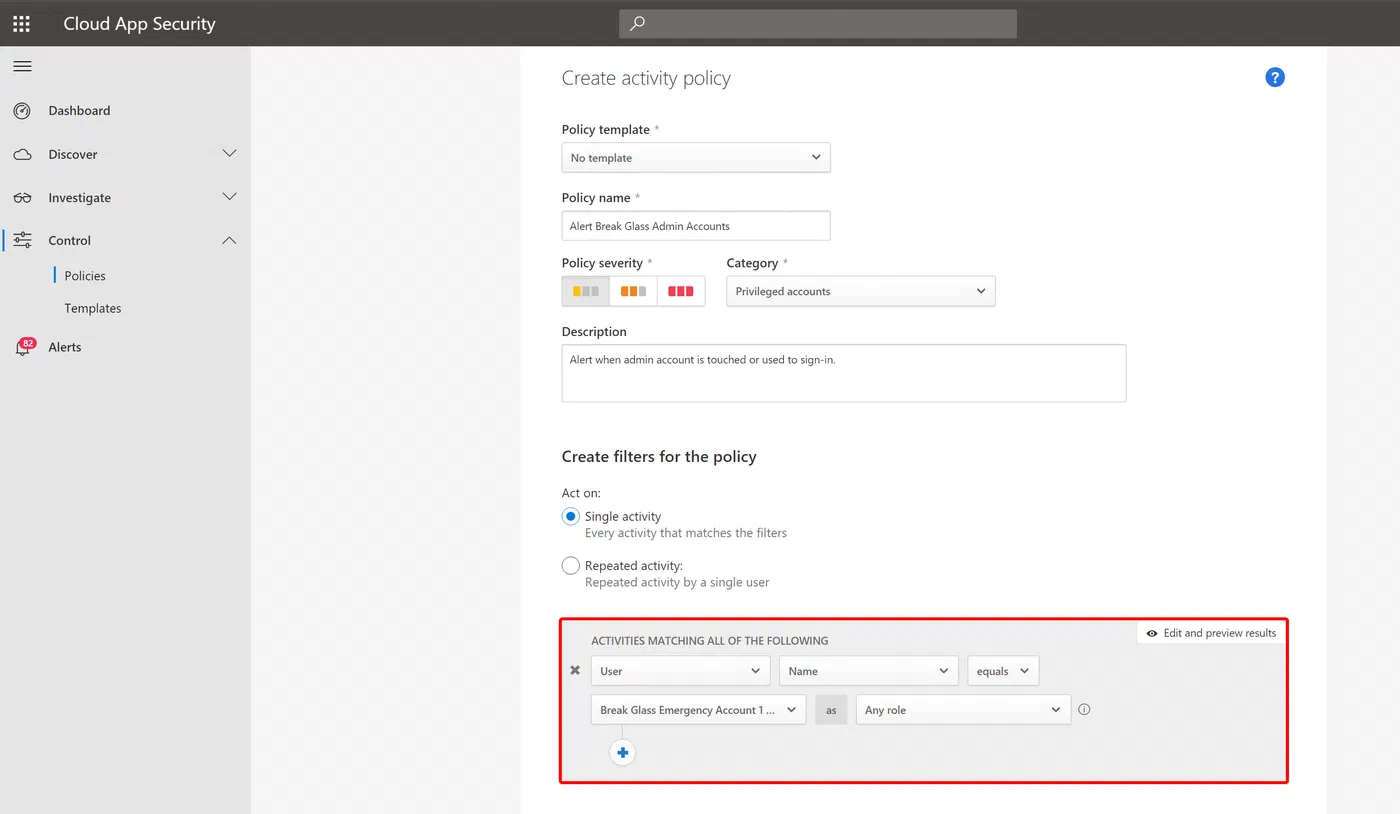Expand the Investigate menu chevron

point(230,197)
